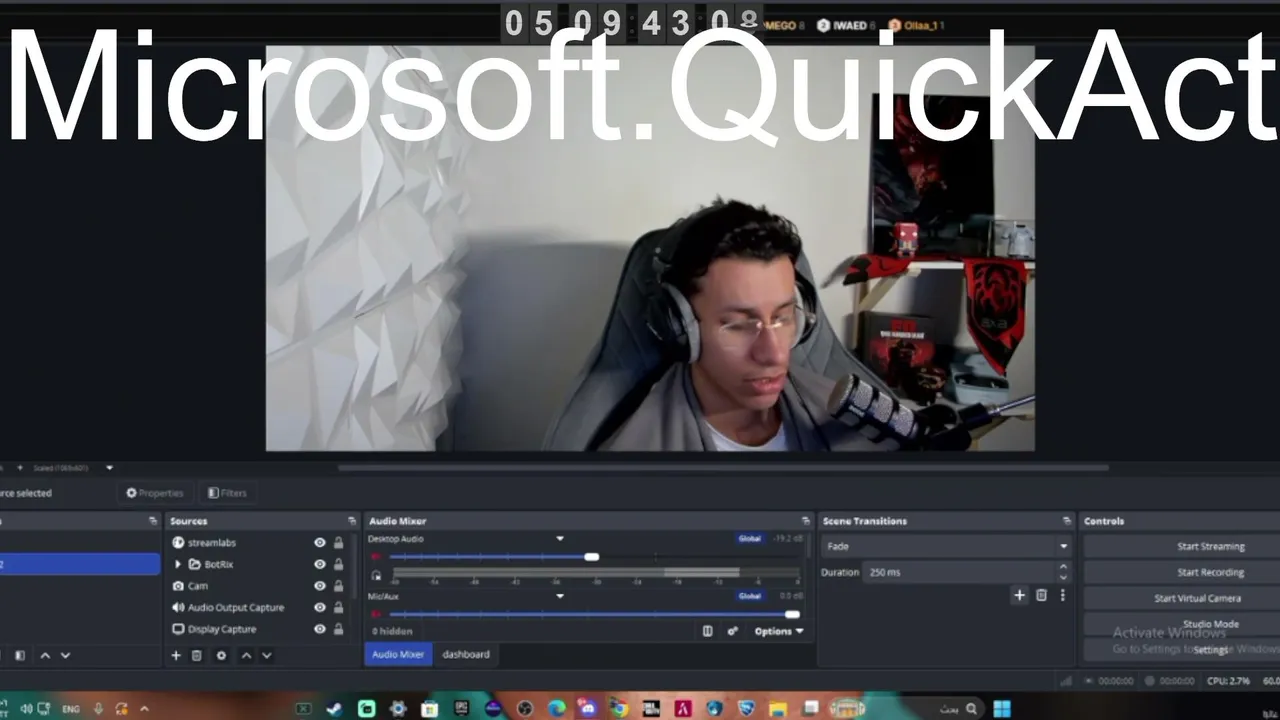Remove selected source with trash icon
The width and height of the screenshot is (1280, 720).
point(197,656)
